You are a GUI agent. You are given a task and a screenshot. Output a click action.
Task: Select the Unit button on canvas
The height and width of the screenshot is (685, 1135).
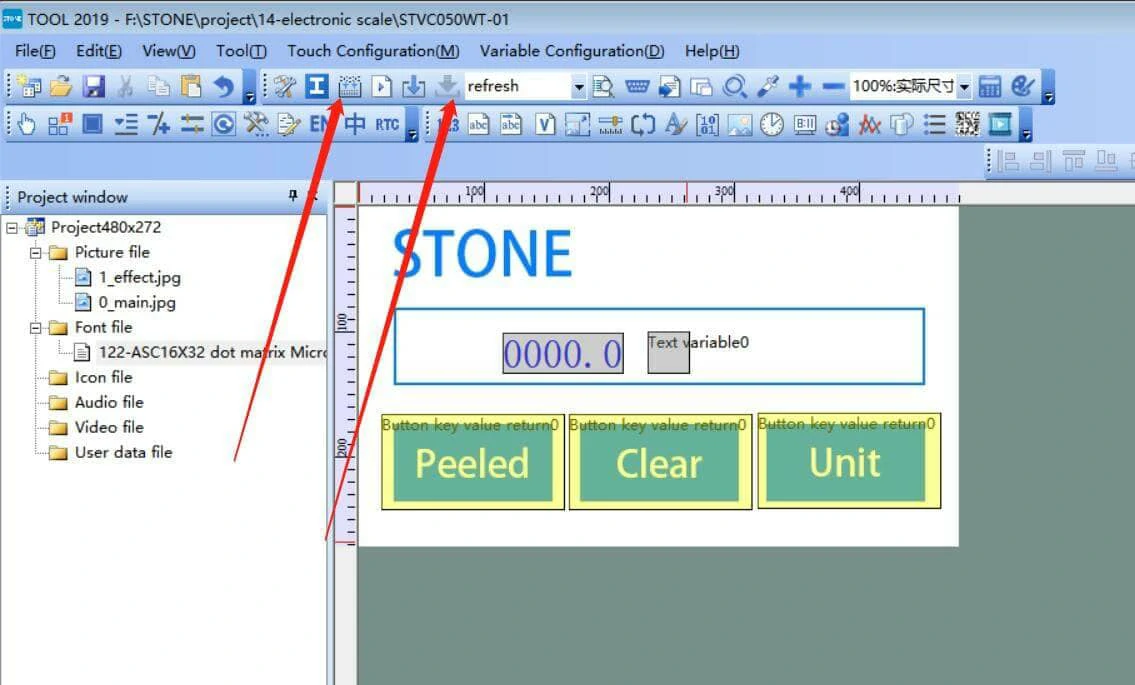pyautogui.click(x=849, y=461)
